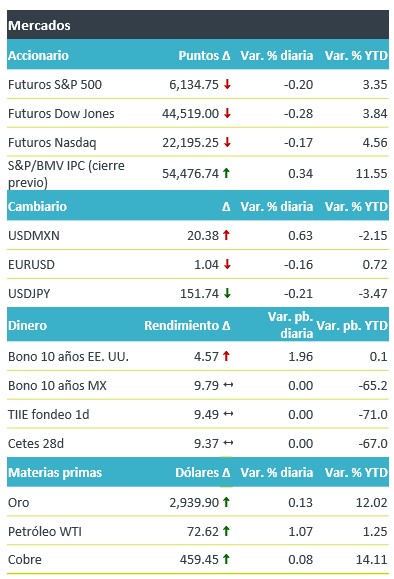Viewport: 394px width, 579px height.
Task: Click the green down arrow beside USDJPY
Action: 227,293
